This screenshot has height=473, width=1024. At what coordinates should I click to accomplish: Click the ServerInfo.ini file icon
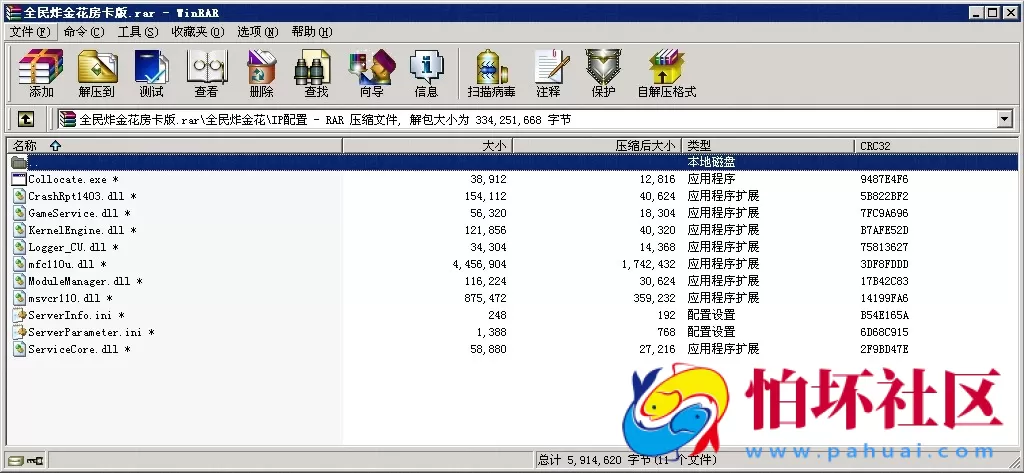[x=19, y=315]
